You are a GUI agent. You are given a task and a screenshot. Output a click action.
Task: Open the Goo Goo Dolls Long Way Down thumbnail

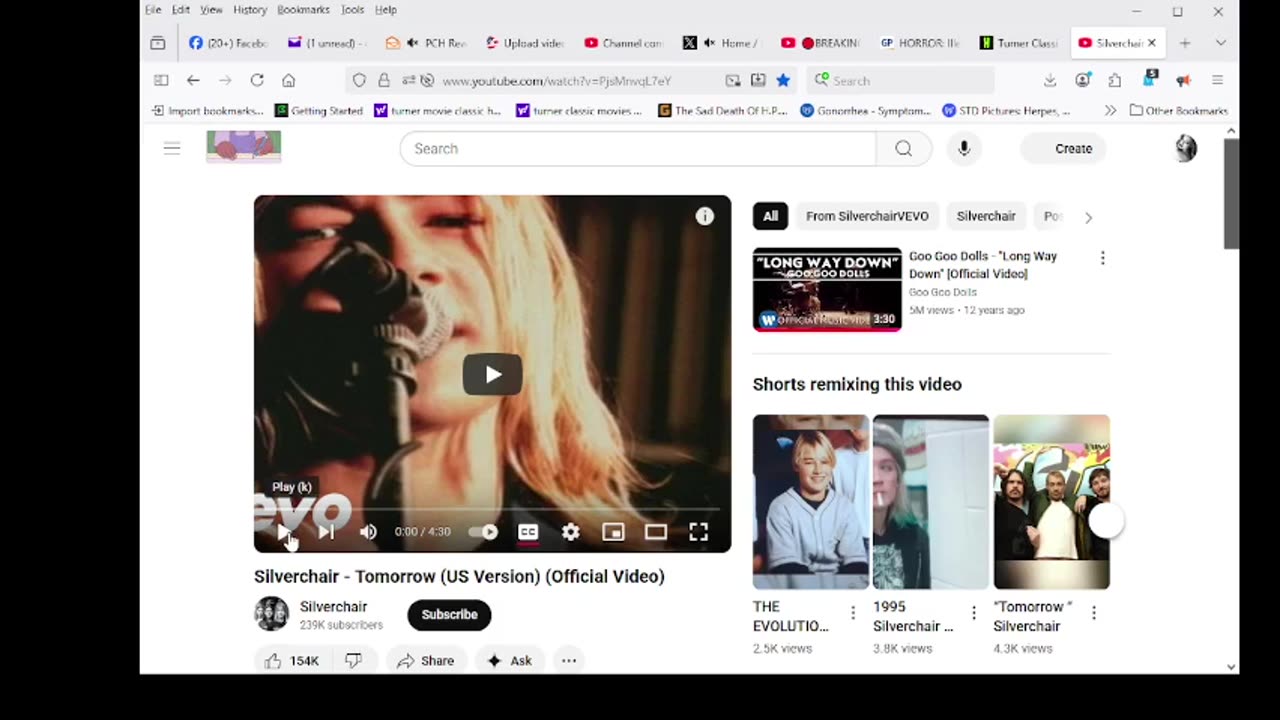click(827, 289)
